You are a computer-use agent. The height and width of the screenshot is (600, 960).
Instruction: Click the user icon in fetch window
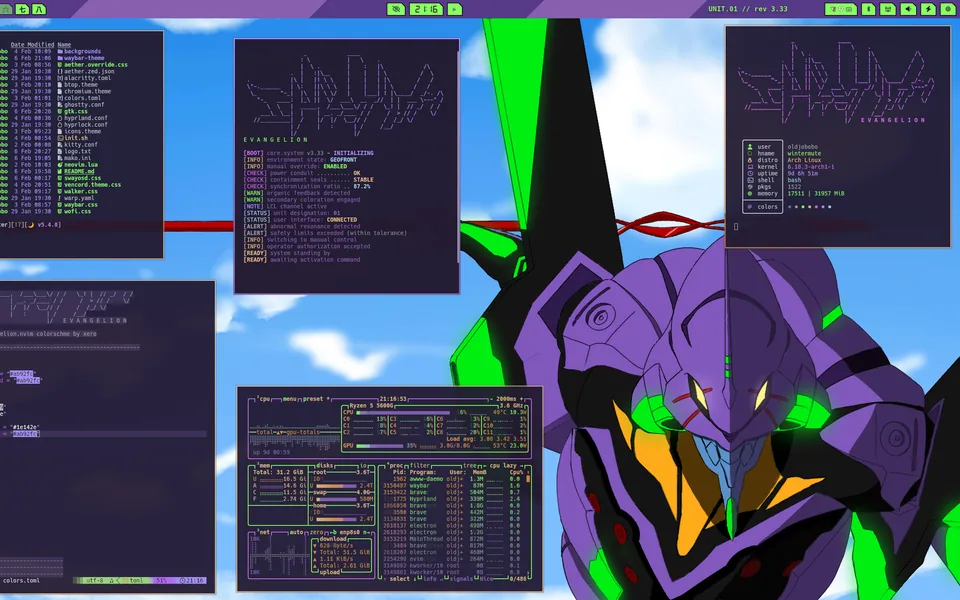pyautogui.click(x=750, y=147)
